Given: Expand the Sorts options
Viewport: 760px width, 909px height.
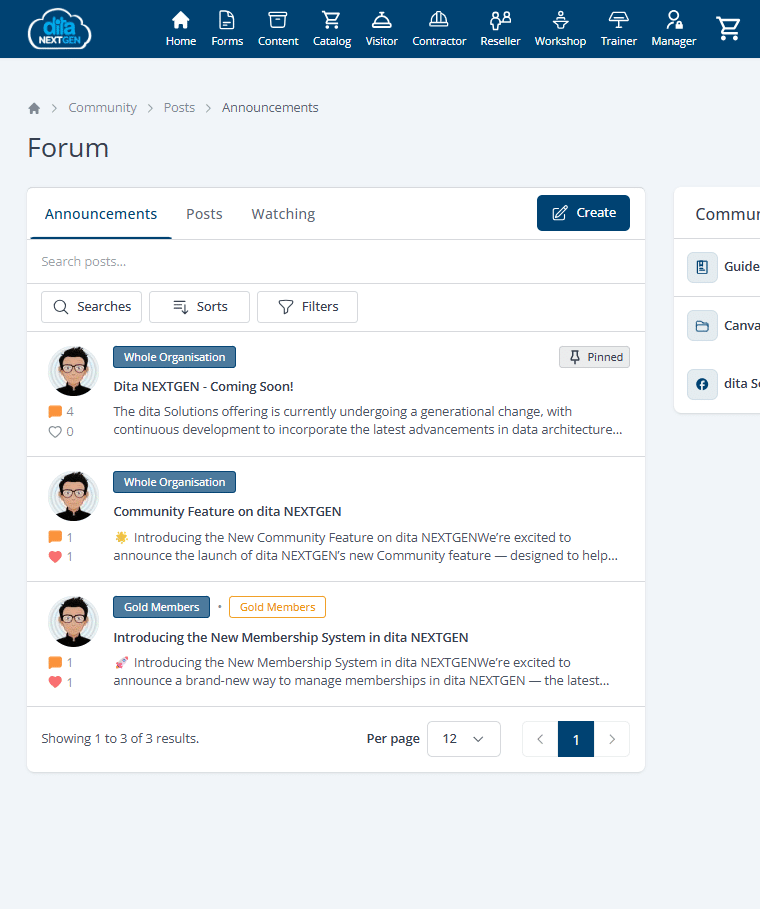Looking at the screenshot, I should (199, 307).
